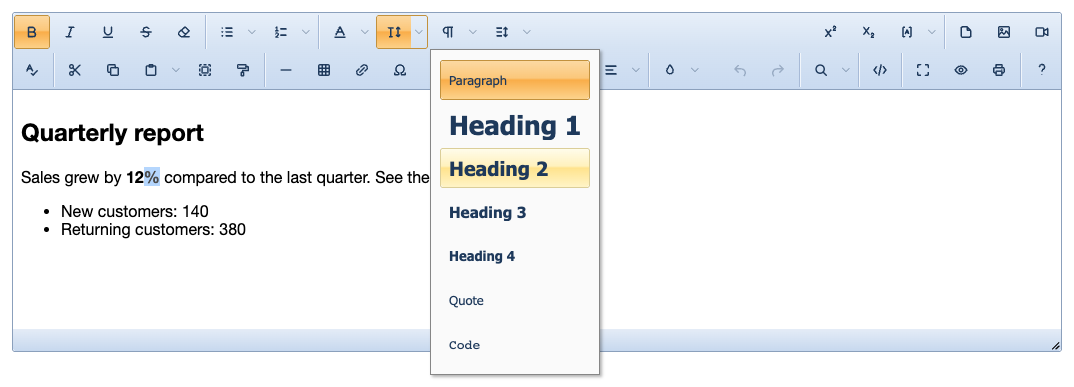Click the font color A icon
Image resolution: width=1074 pixels, height=387 pixels.
tap(340, 32)
